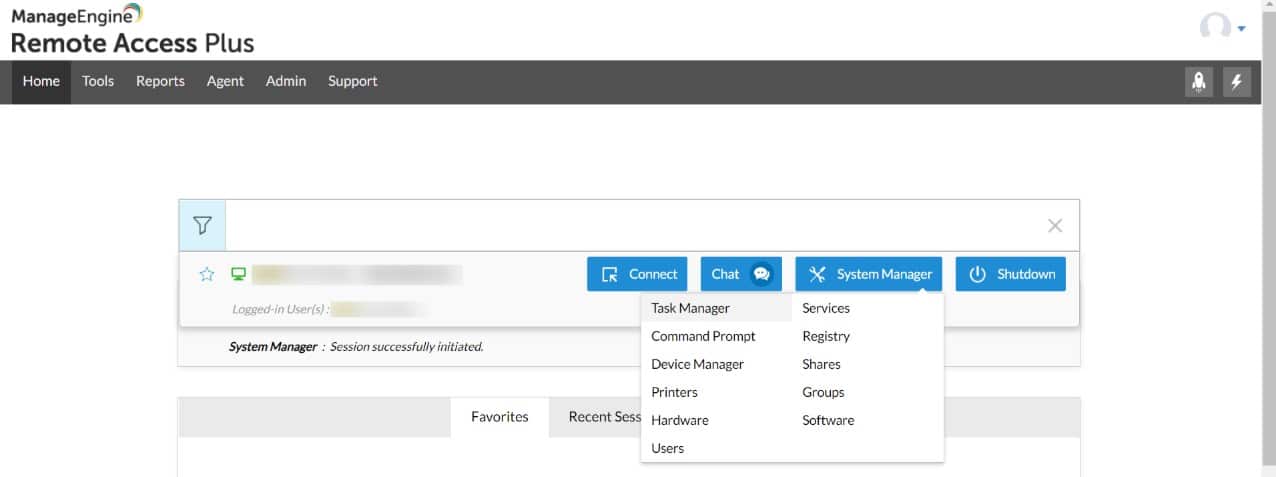The height and width of the screenshot is (477, 1276).
Task: Open the Agent menu
Action: click(x=225, y=81)
